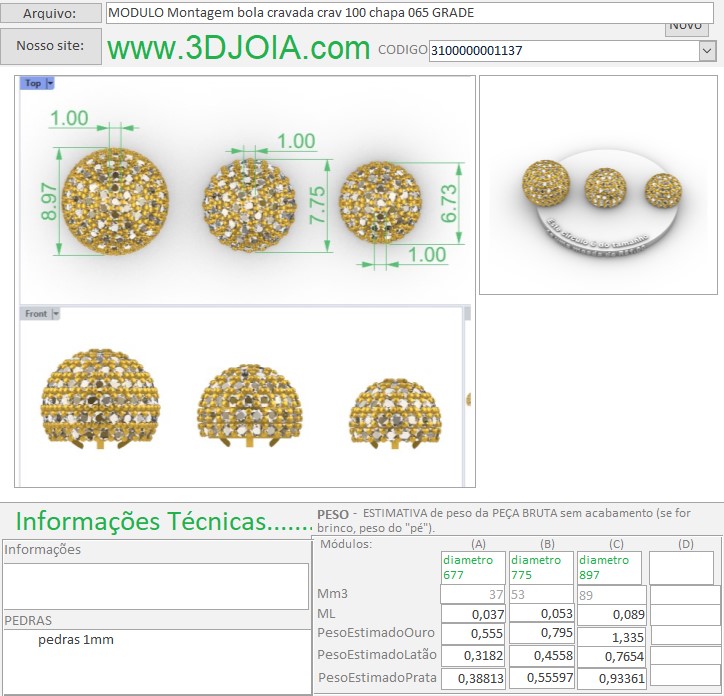The image size is (724, 696).
Task: Click PesoEstimadoOuro value 1,335
Action: pyautogui.click(x=611, y=637)
